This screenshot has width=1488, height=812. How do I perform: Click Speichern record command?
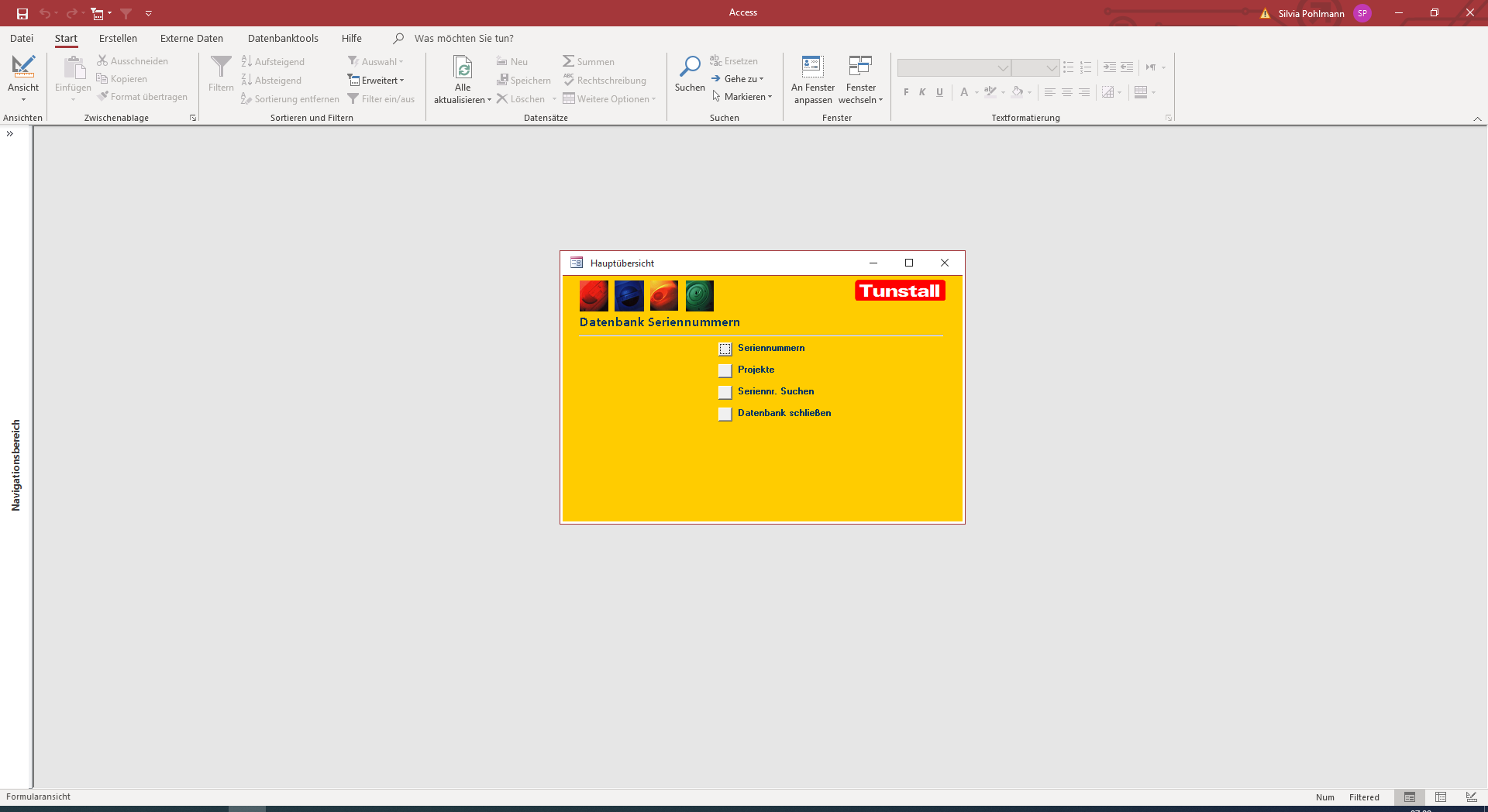524,81
